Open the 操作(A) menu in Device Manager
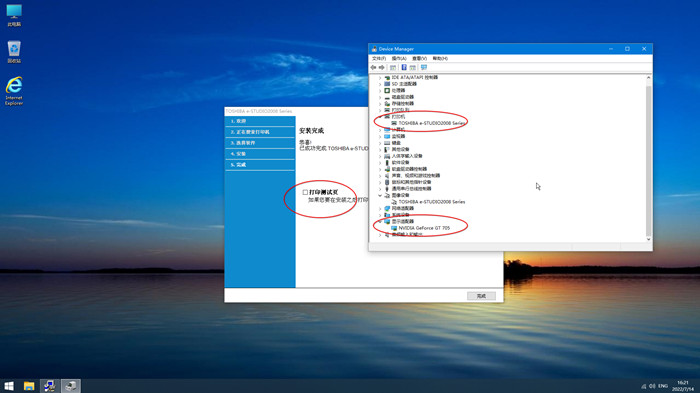 399,59
